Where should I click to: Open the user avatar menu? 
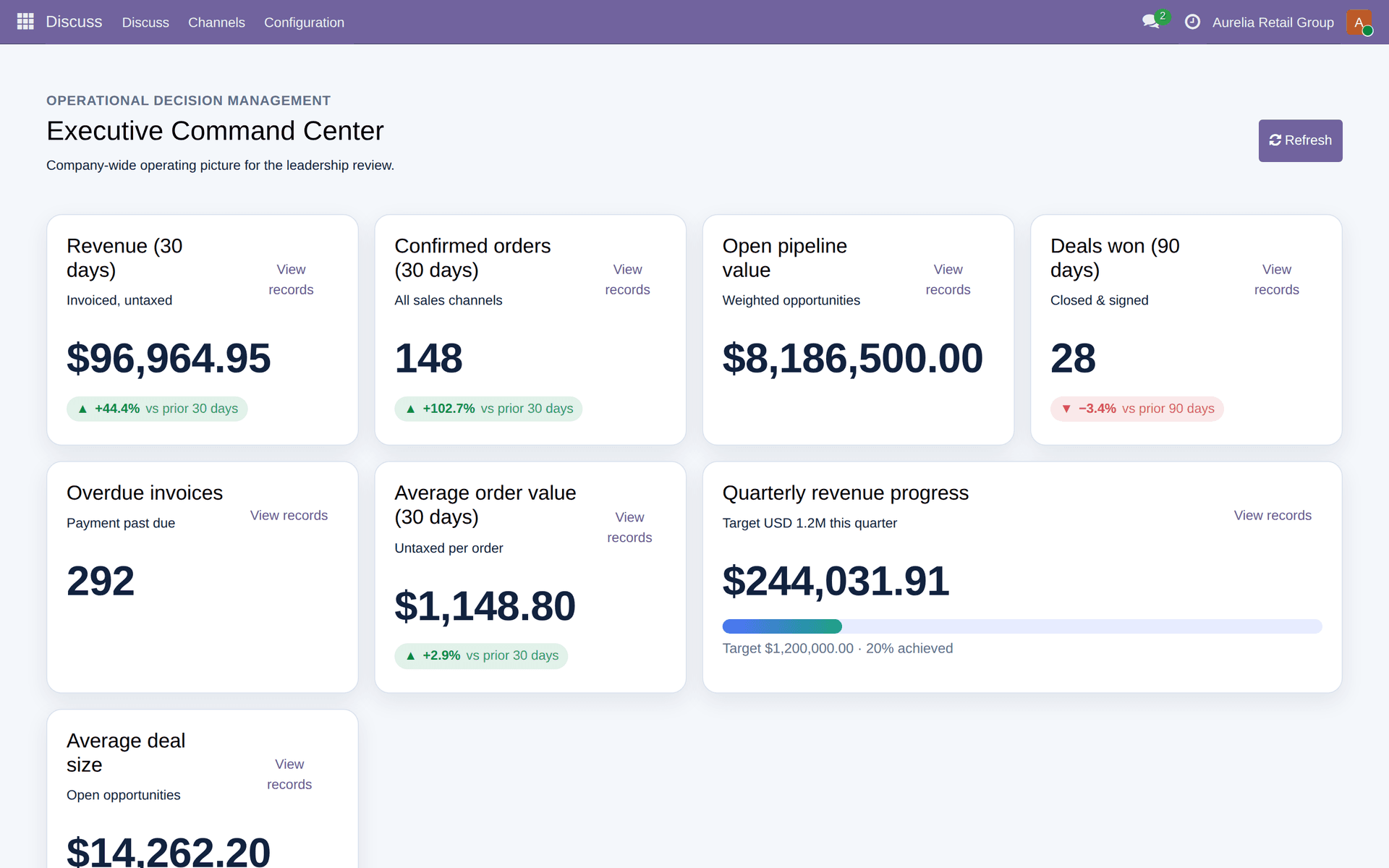(x=1359, y=22)
